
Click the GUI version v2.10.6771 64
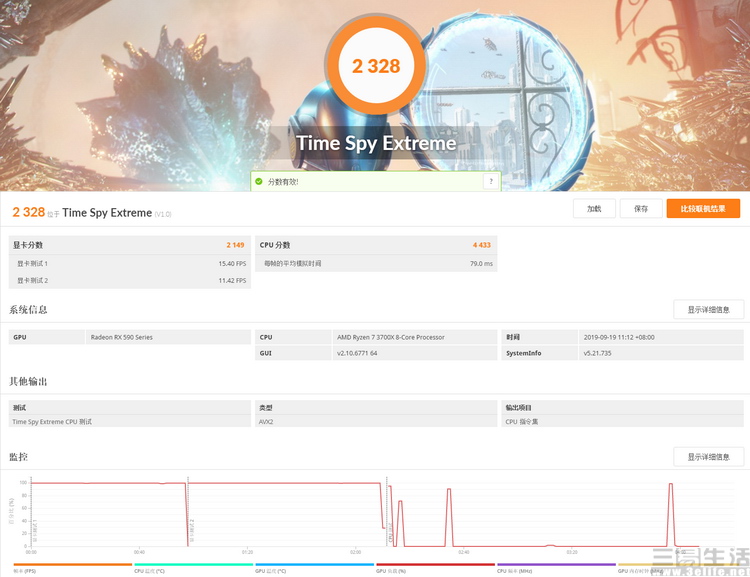tap(357, 353)
